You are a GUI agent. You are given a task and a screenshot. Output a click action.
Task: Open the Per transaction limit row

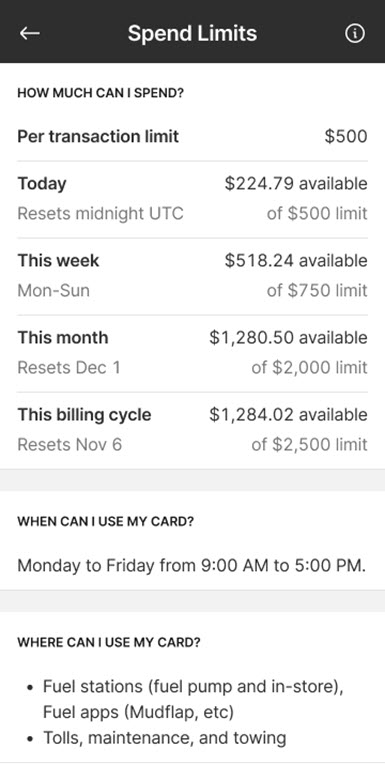point(192,136)
